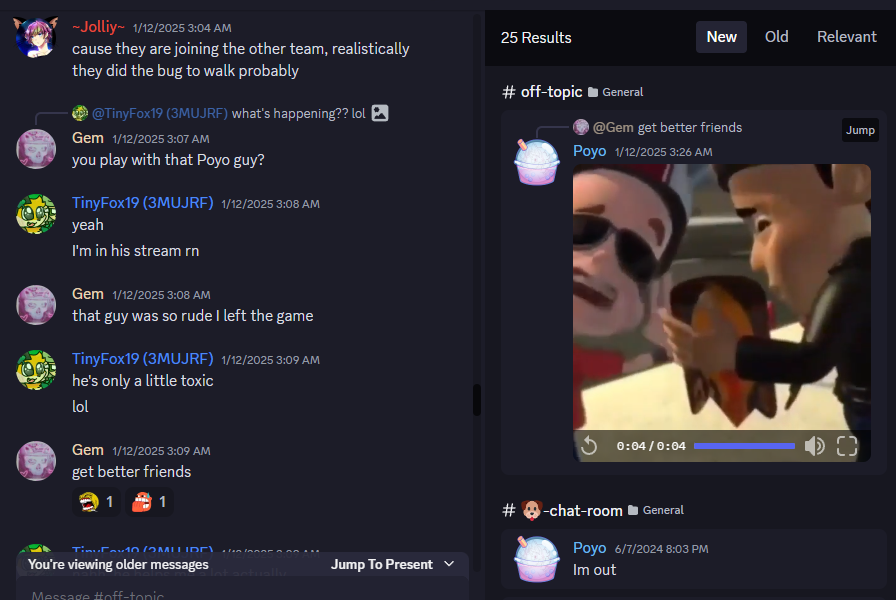Click Gem's avatar beside 'get better friends'

[36, 461]
